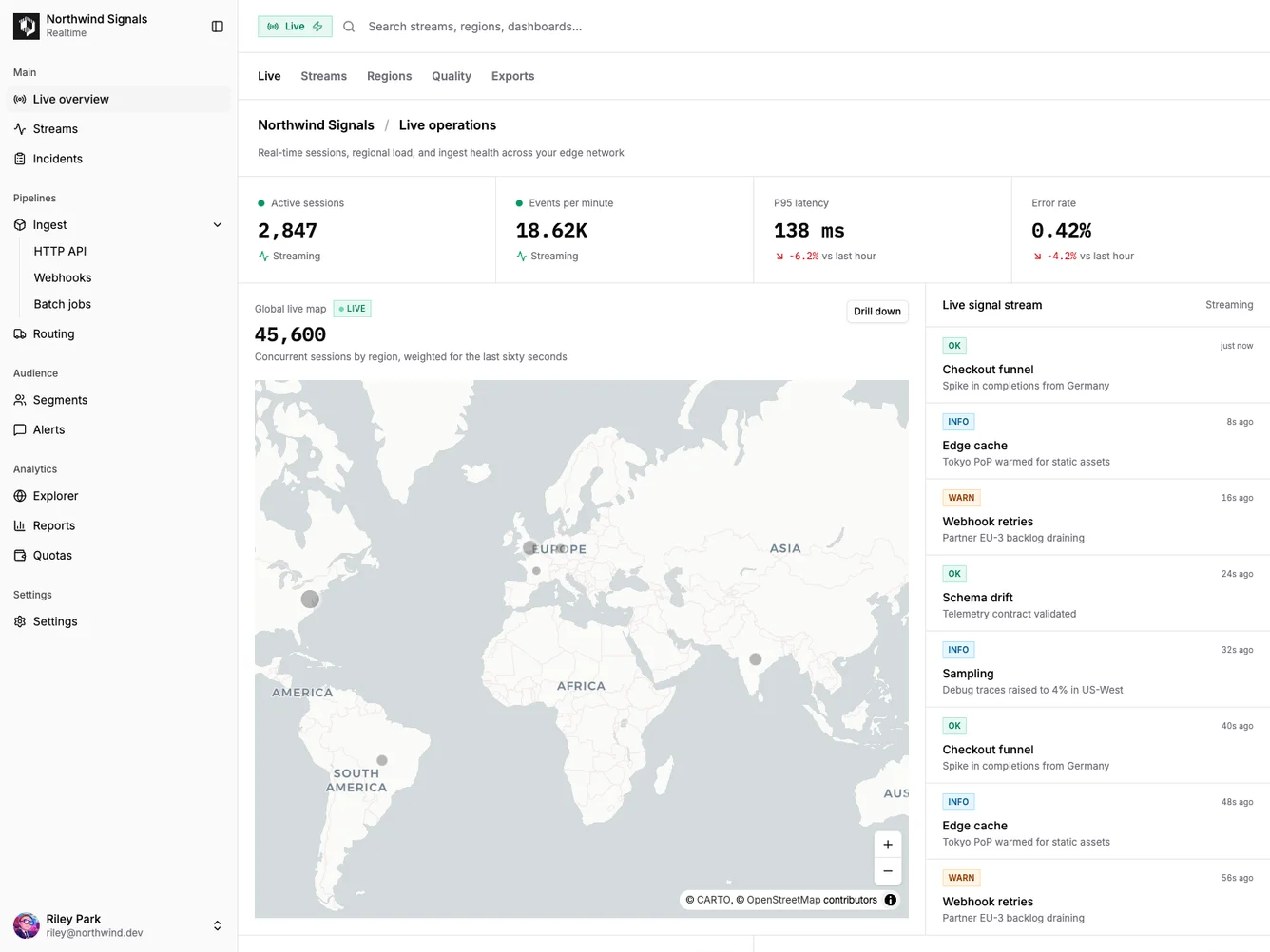Toggle the LIVE indicator on the global map
The image size is (1270, 952).
(352, 308)
